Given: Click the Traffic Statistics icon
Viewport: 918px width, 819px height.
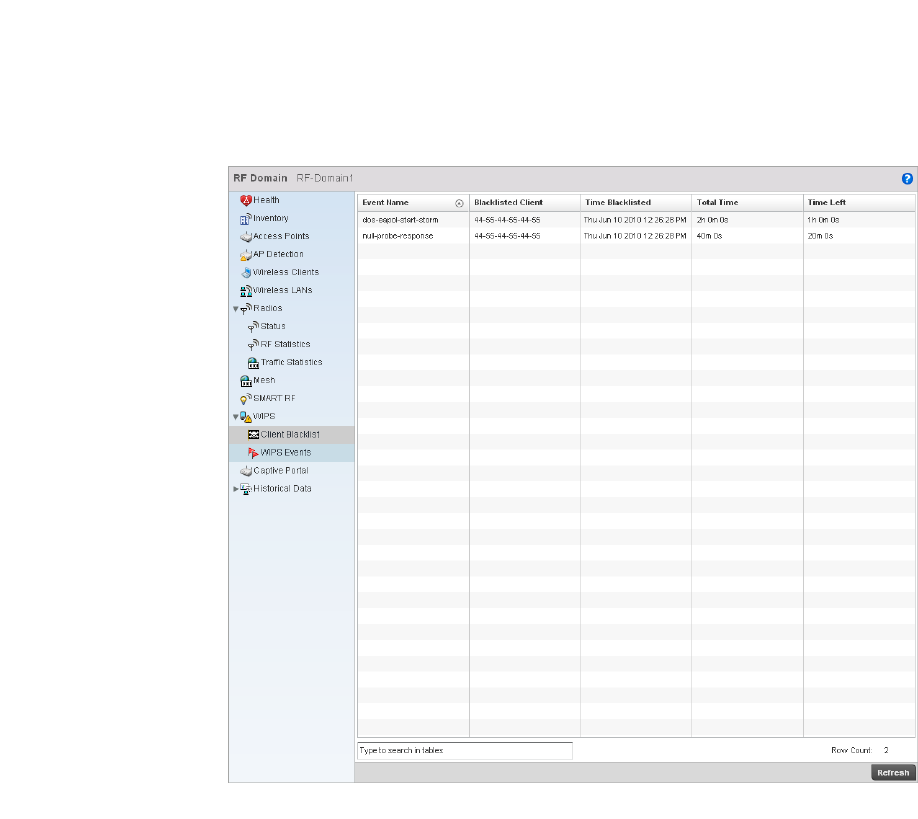Looking at the screenshot, I should coord(254,363).
